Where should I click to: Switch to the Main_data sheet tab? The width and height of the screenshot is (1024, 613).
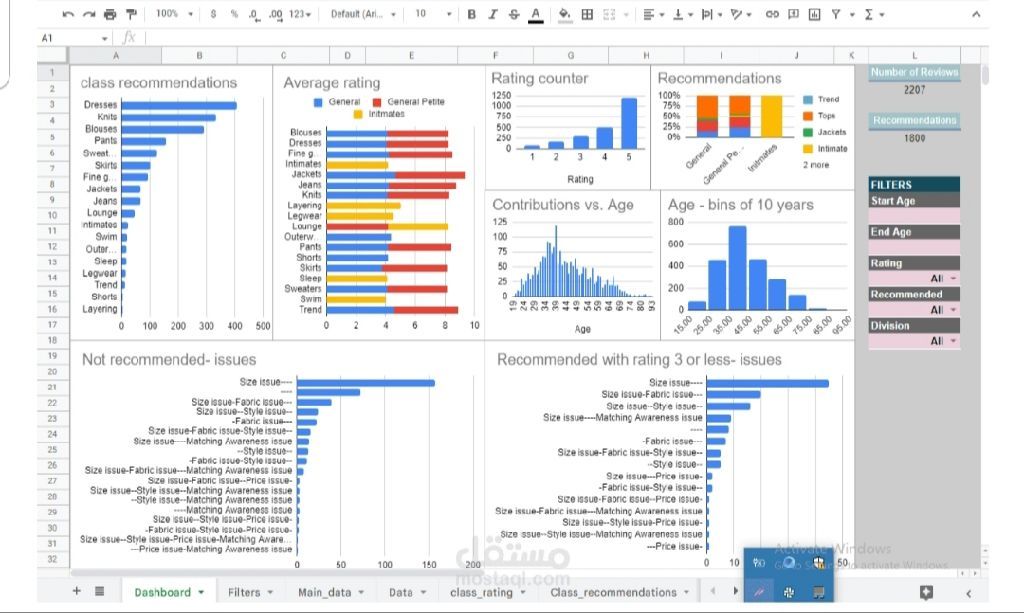(324, 592)
